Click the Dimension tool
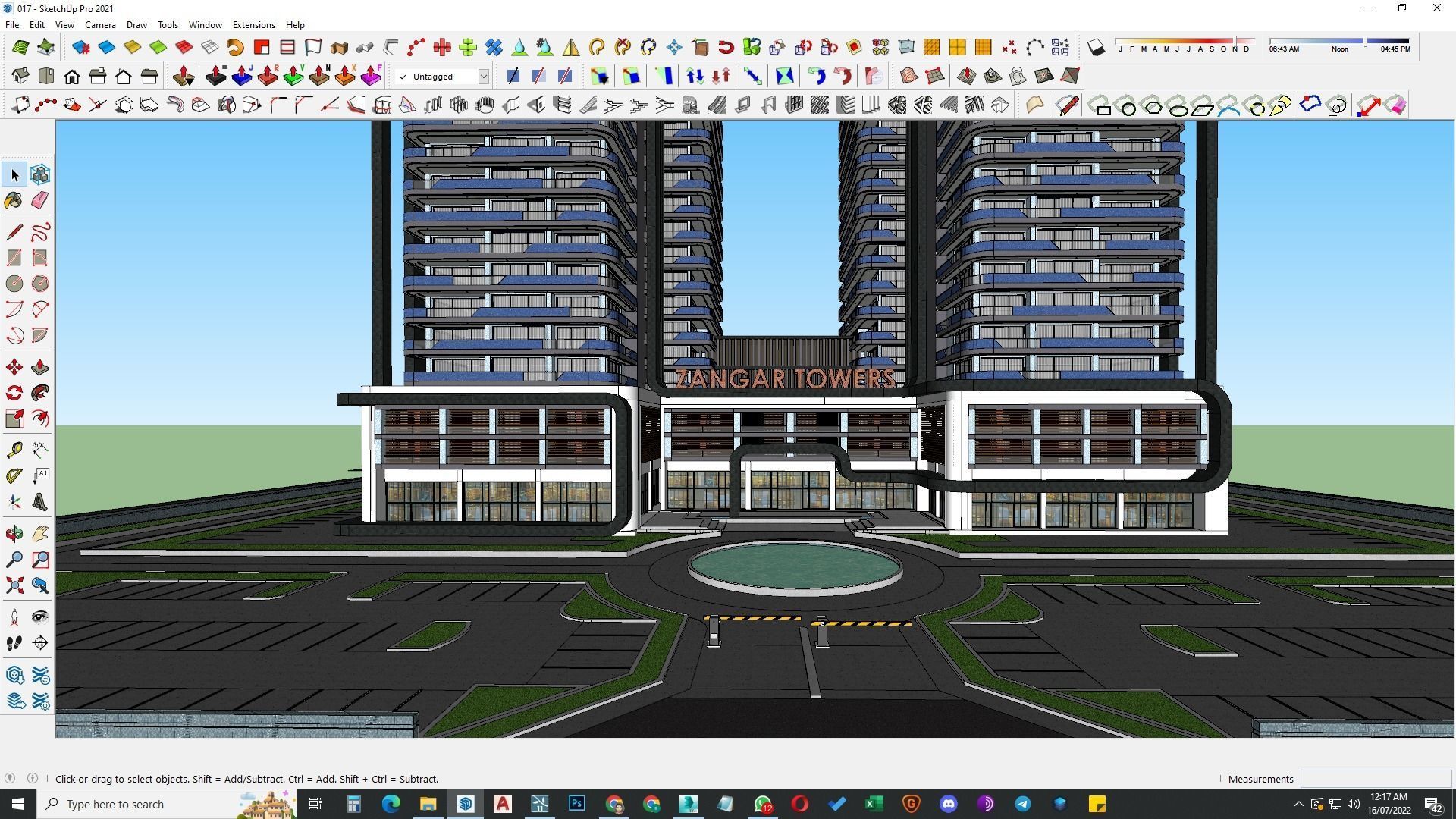The image size is (1456, 819). 40,450
